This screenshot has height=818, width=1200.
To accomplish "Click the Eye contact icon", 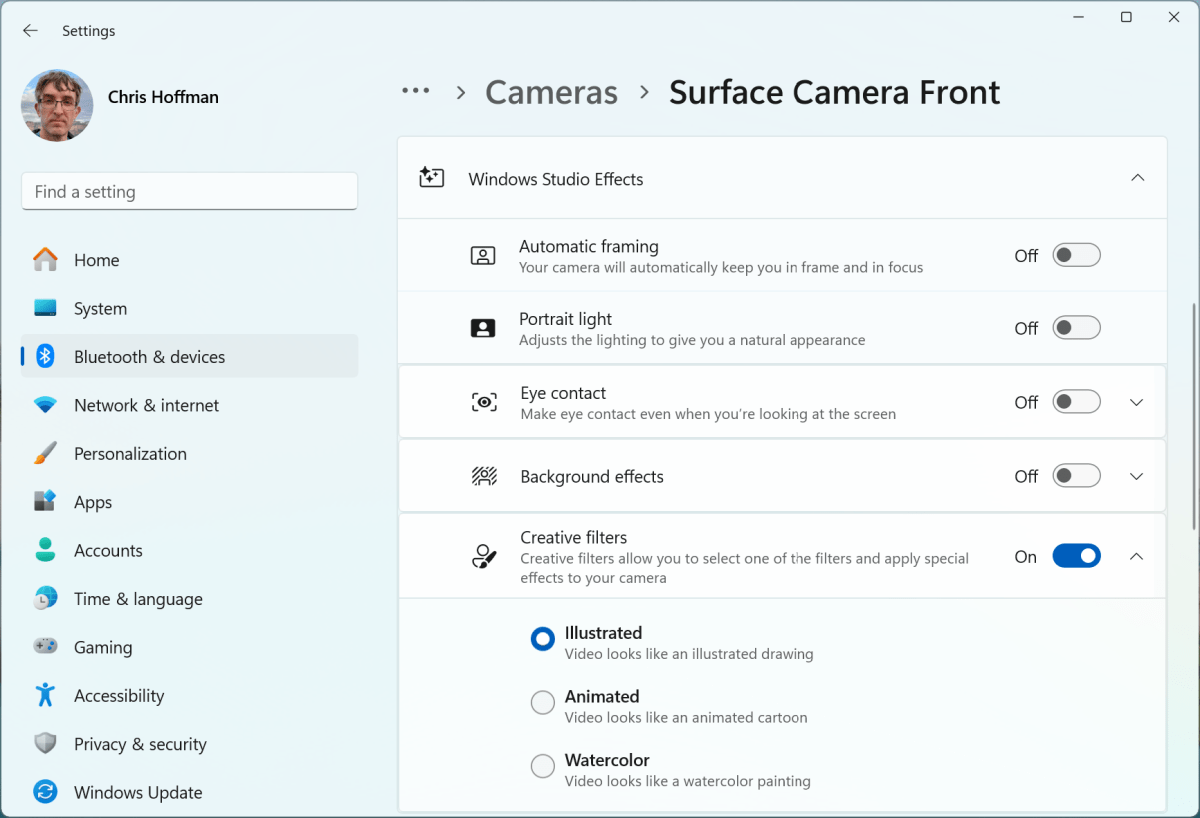I will point(483,401).
